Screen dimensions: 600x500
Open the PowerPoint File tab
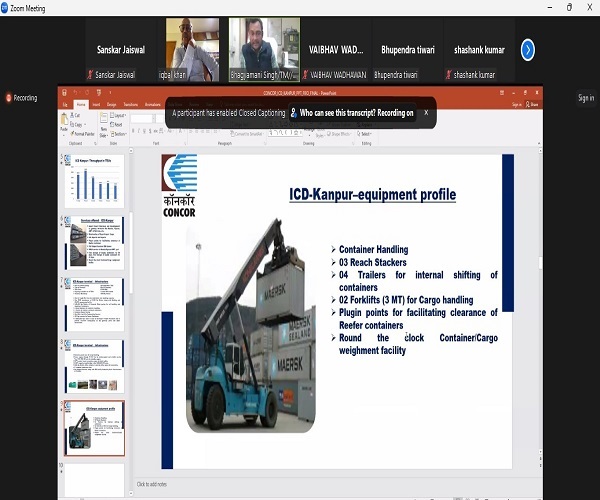tap(65, 104)
